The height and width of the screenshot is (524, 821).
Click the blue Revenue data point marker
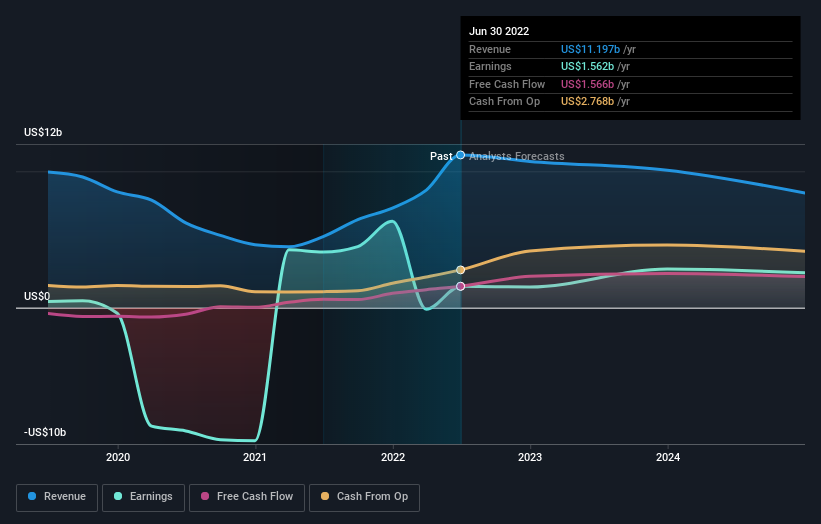pyautogui.click(x=460, y=155)
